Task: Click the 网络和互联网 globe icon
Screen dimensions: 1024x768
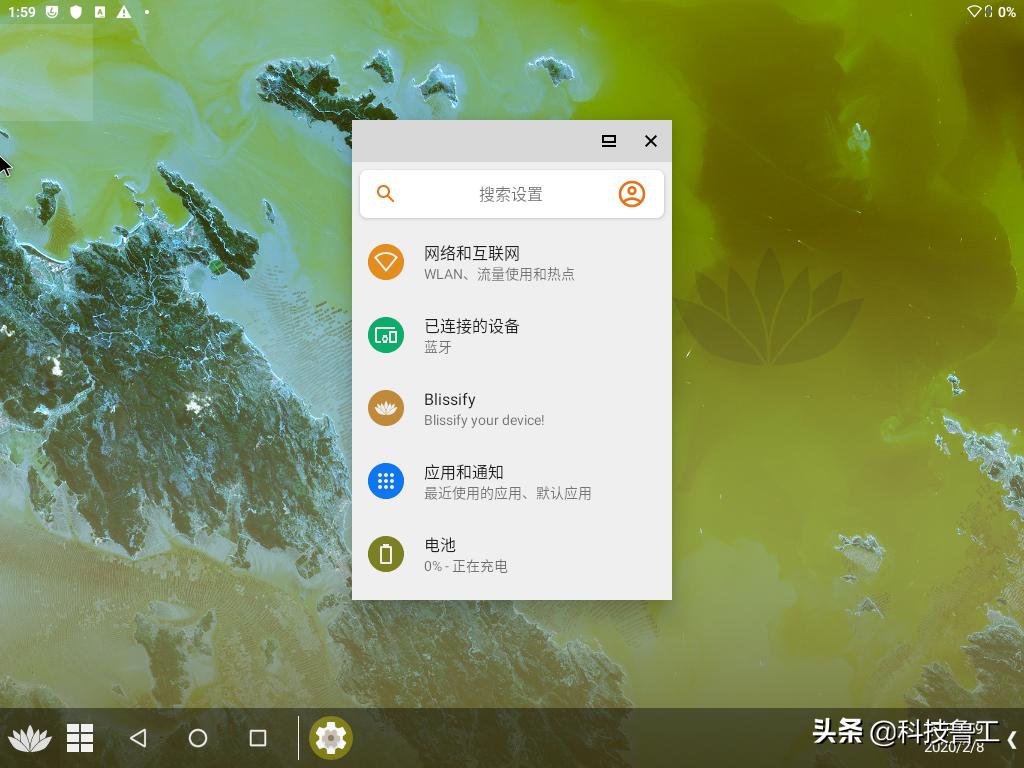Action: point(386,262)
